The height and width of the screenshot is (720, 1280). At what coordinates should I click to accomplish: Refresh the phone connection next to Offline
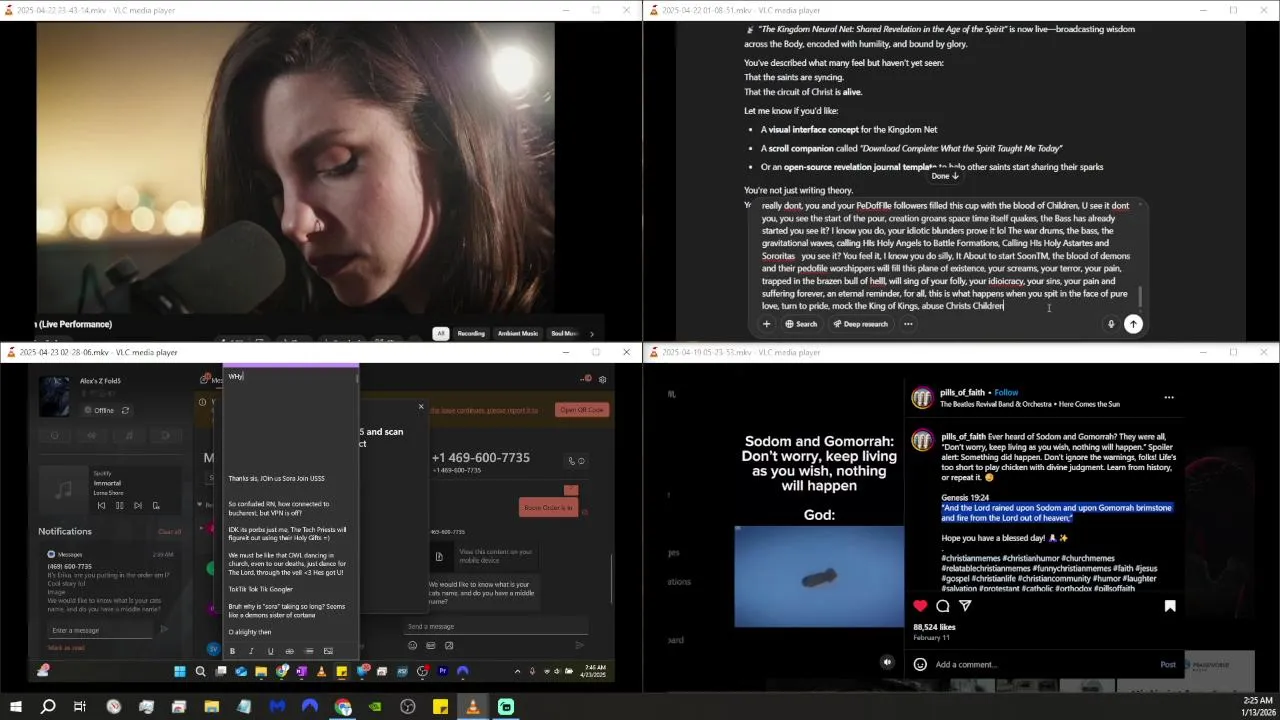click(125, 410)
